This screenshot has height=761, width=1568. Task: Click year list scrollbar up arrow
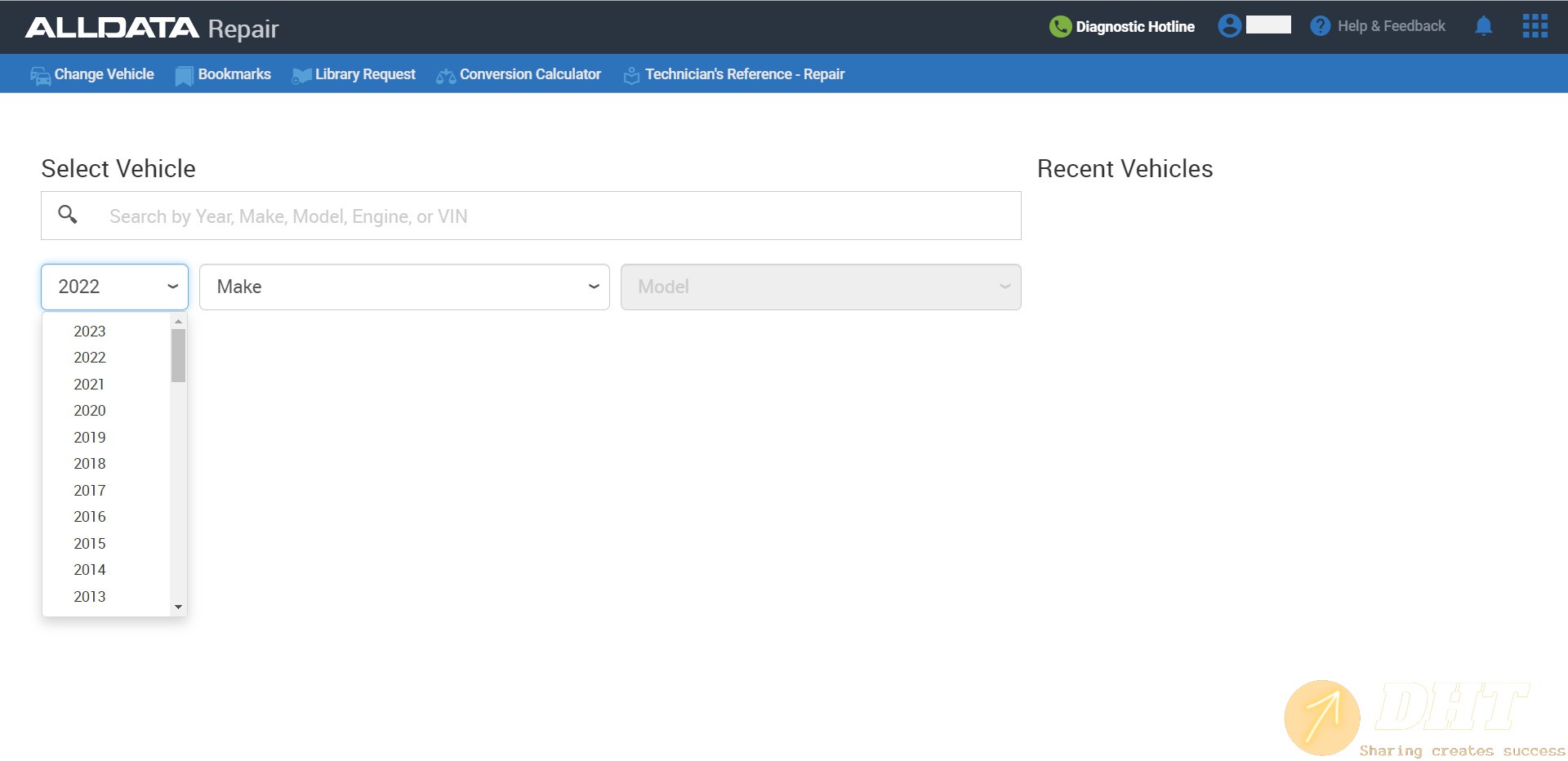pos(178,322)
